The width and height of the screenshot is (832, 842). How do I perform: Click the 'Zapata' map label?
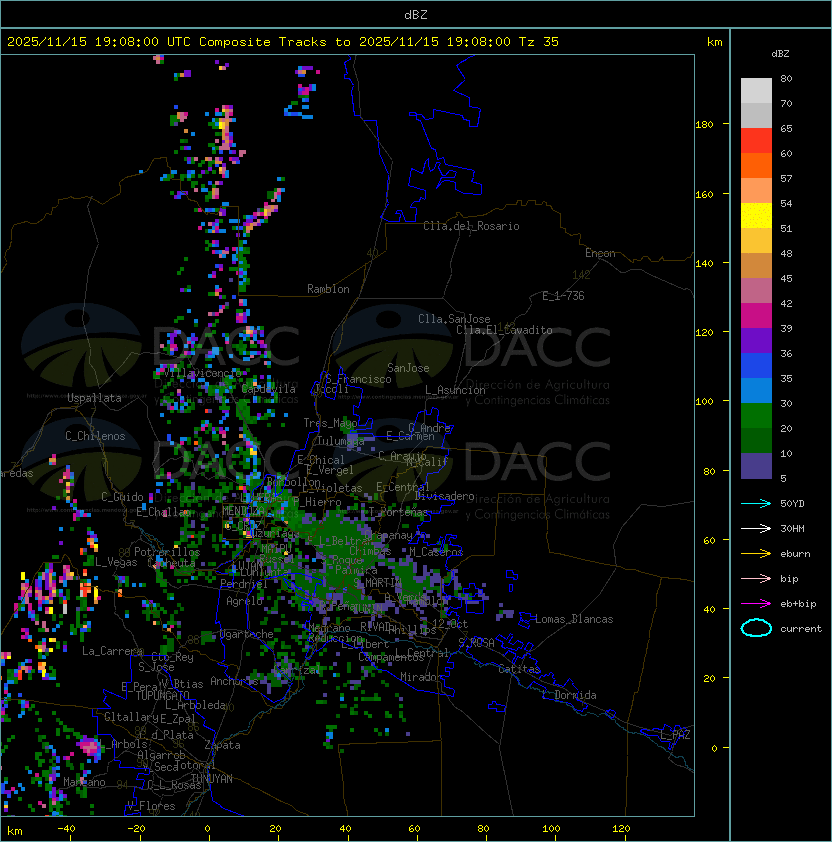pos(222,745)
